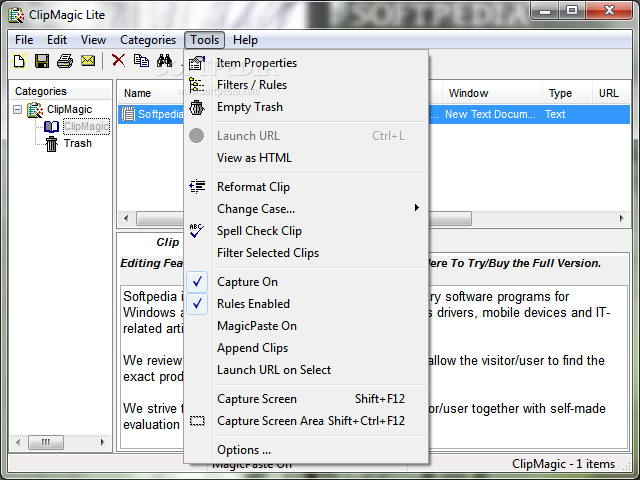
Task: Click the ClipMagic Lite title bar icon
Action: (x=16, y=15)
